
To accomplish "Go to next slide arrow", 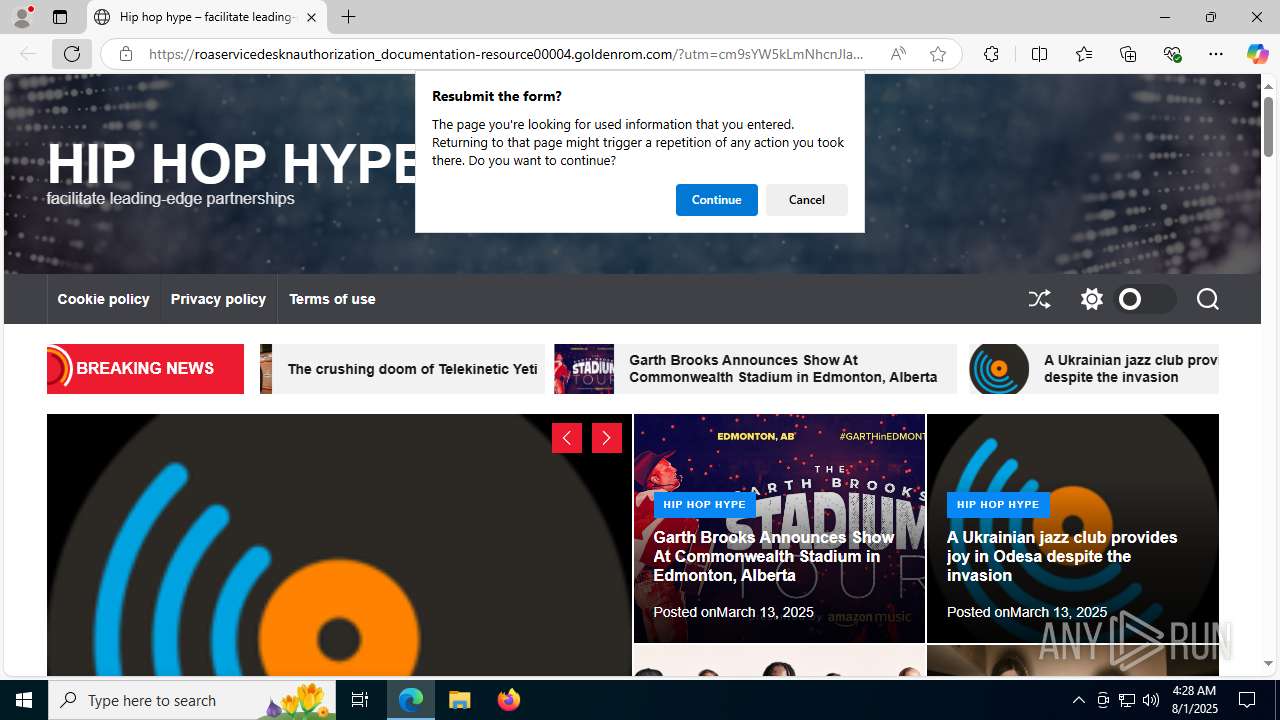I will click(x=607, y=438).
